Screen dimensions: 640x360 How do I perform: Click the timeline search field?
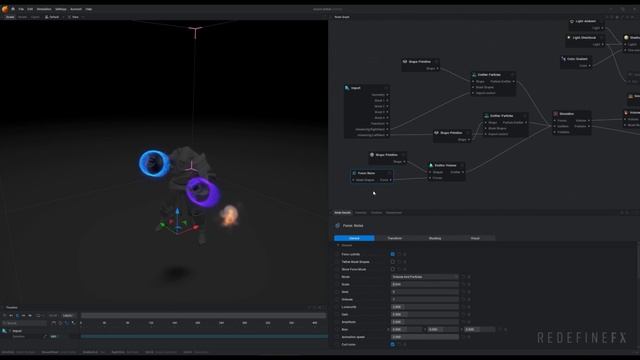coord(24,323)
